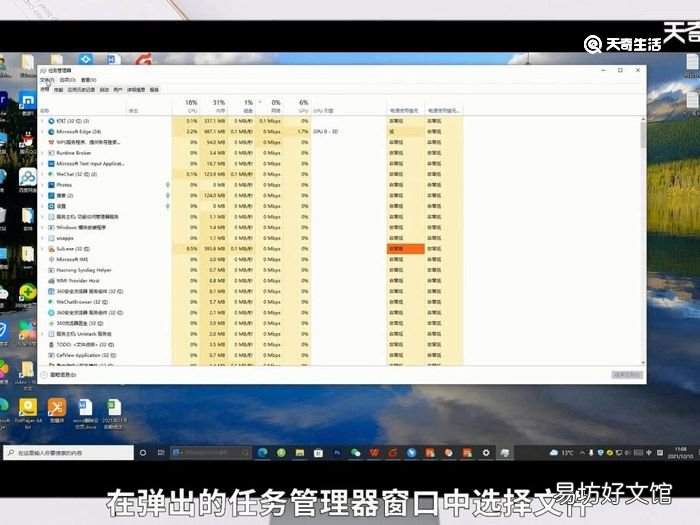This screenshot has width=700, height=525.
Task: Expand the 服务主机: Unistack 服务组 row
Action: point(43,334)
